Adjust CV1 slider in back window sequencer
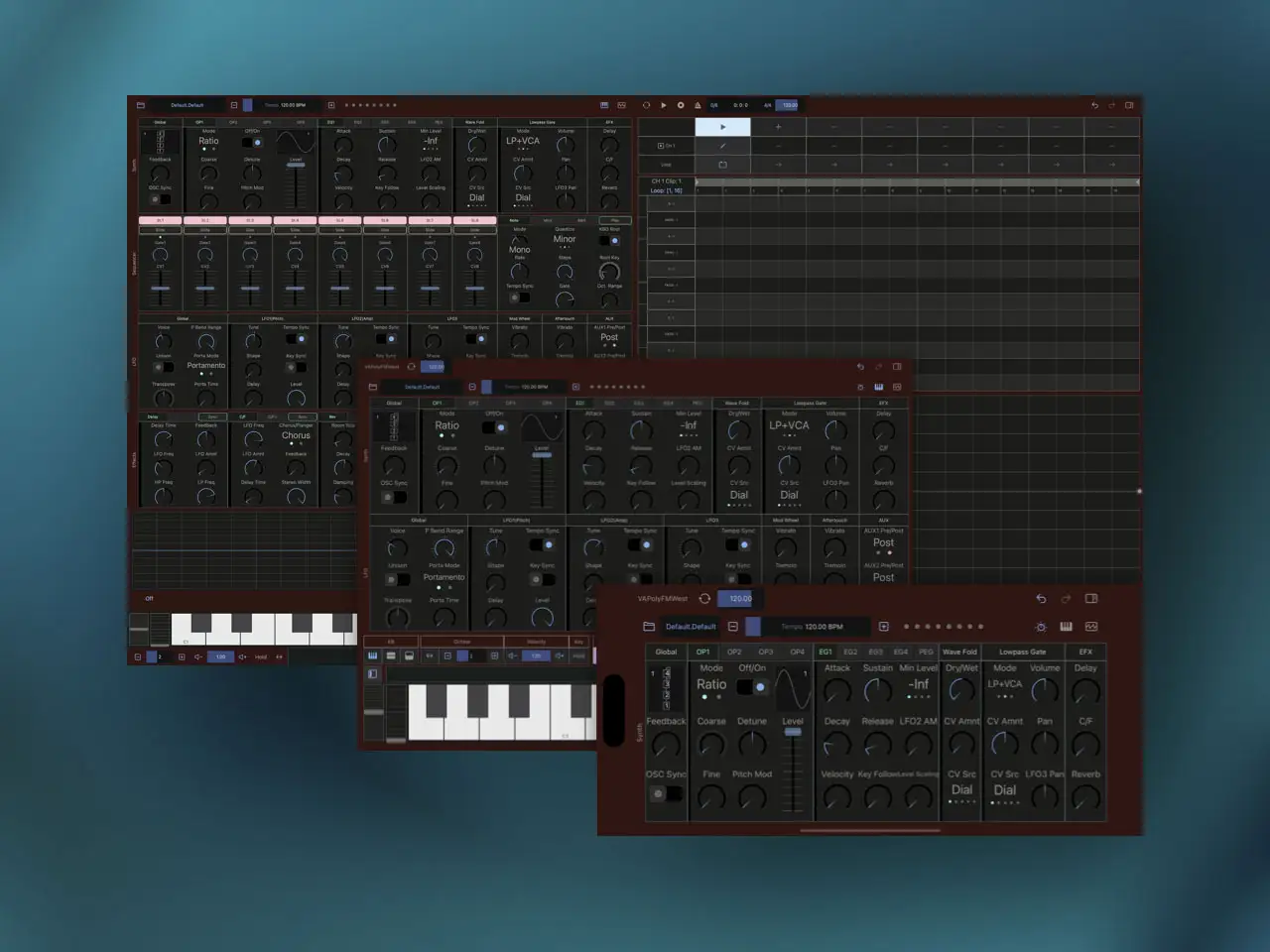 [160, 288]
